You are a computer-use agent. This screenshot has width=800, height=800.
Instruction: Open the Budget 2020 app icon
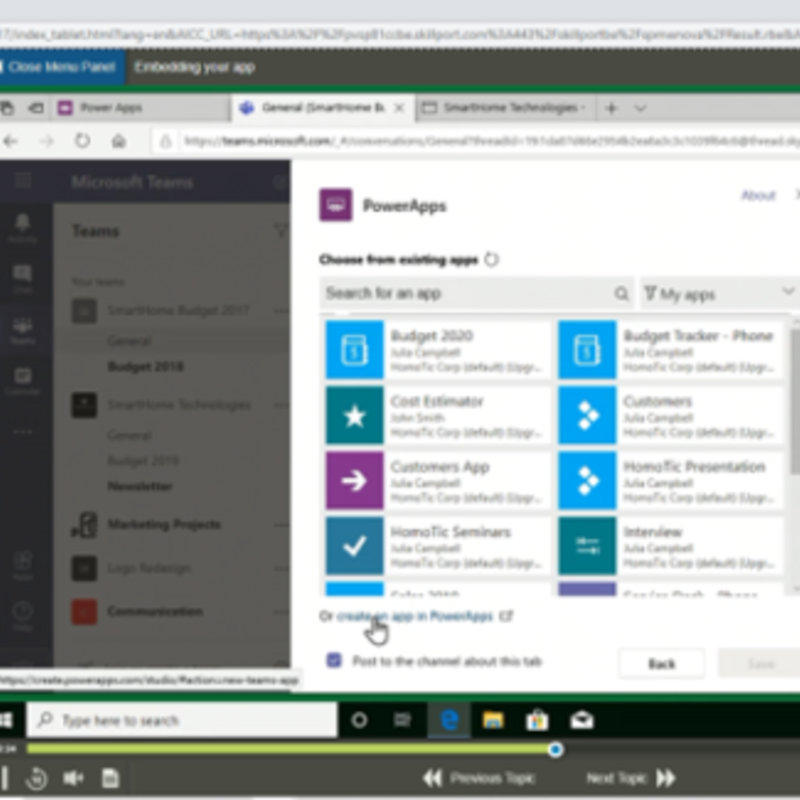pos(354,349)
